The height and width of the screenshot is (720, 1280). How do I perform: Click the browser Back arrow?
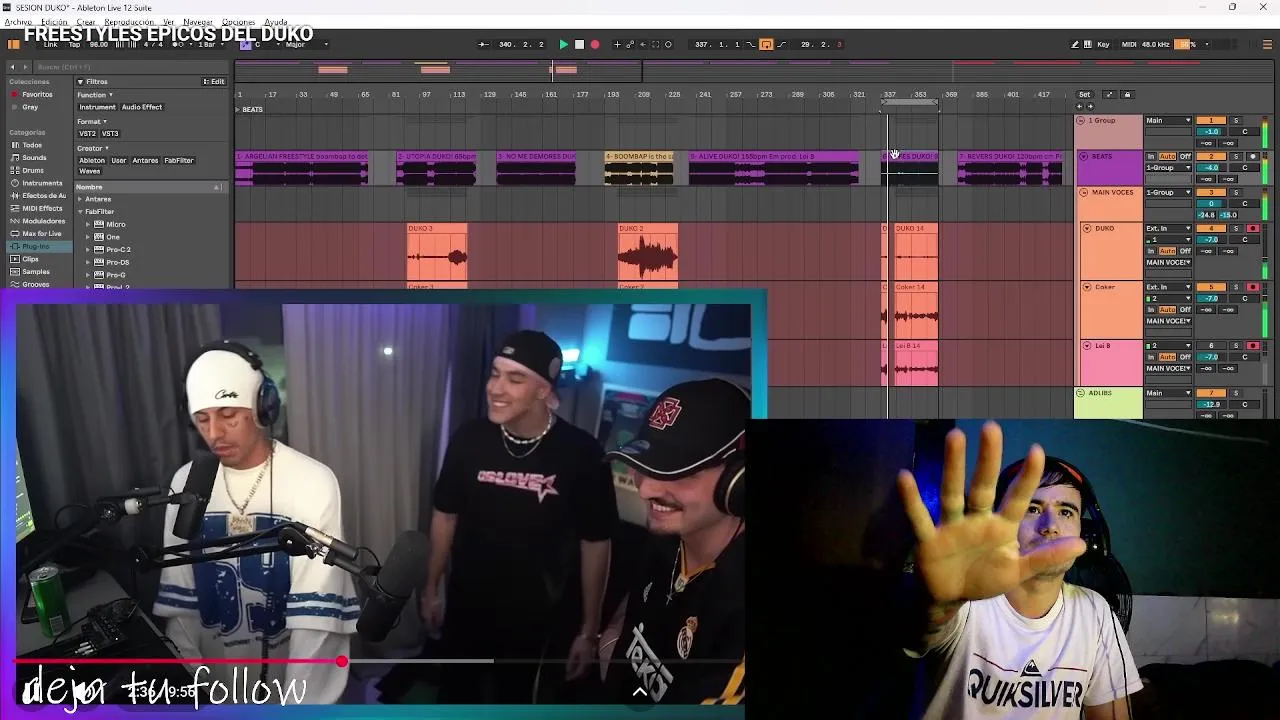click(x=12, y=67)
